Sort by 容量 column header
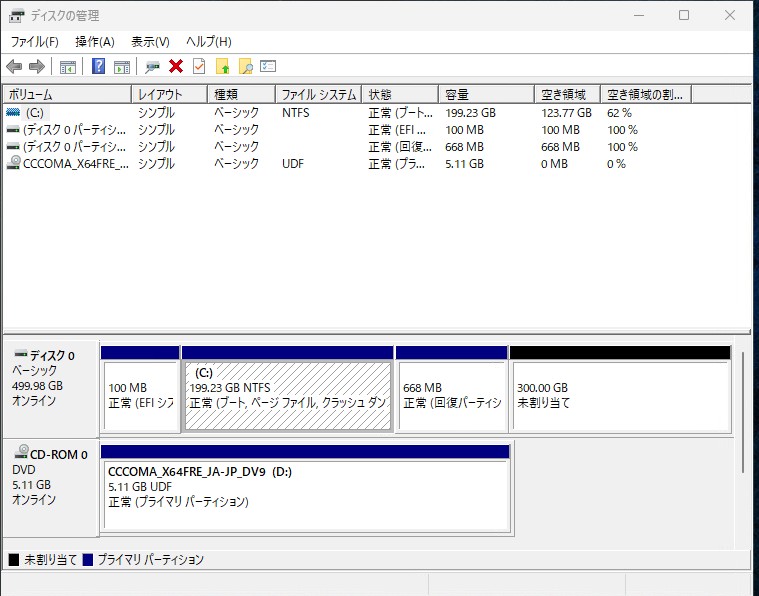Screen dimensions: 759x596 (x=486, y=94)
